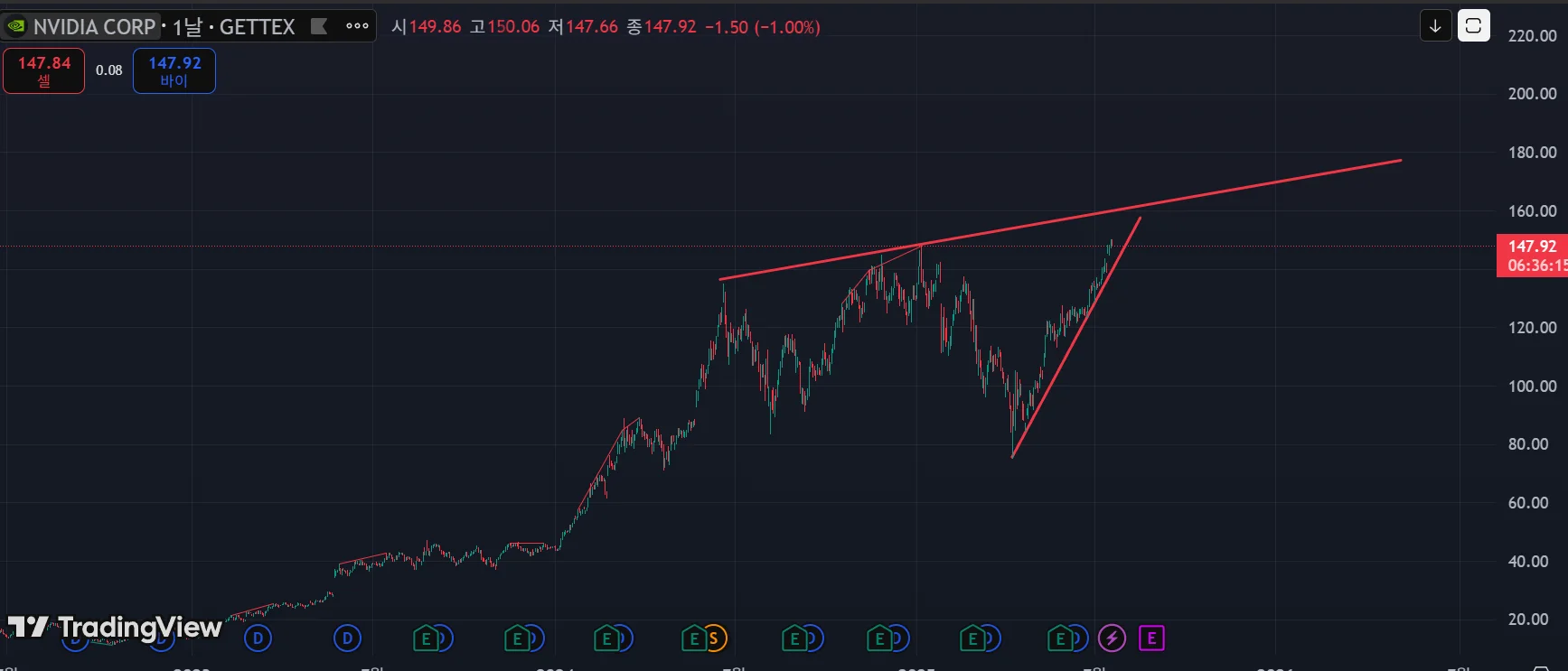
Task: Open the purple upcoming-earnings E marker
Action: [1151, 638]
